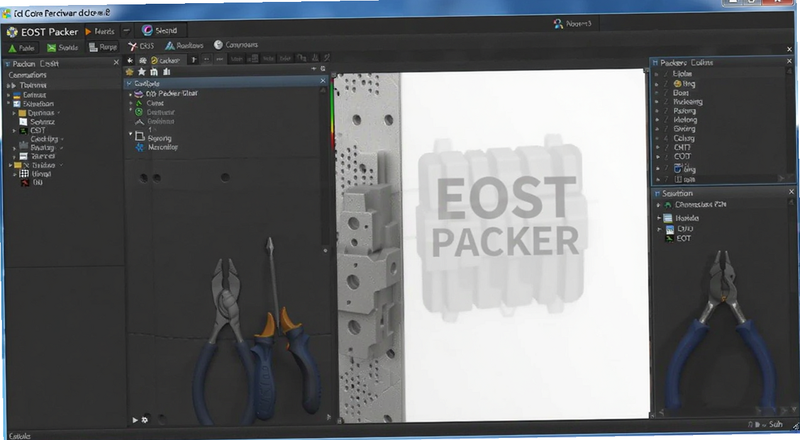Click the green envelope icon in the toolbar

52,47
